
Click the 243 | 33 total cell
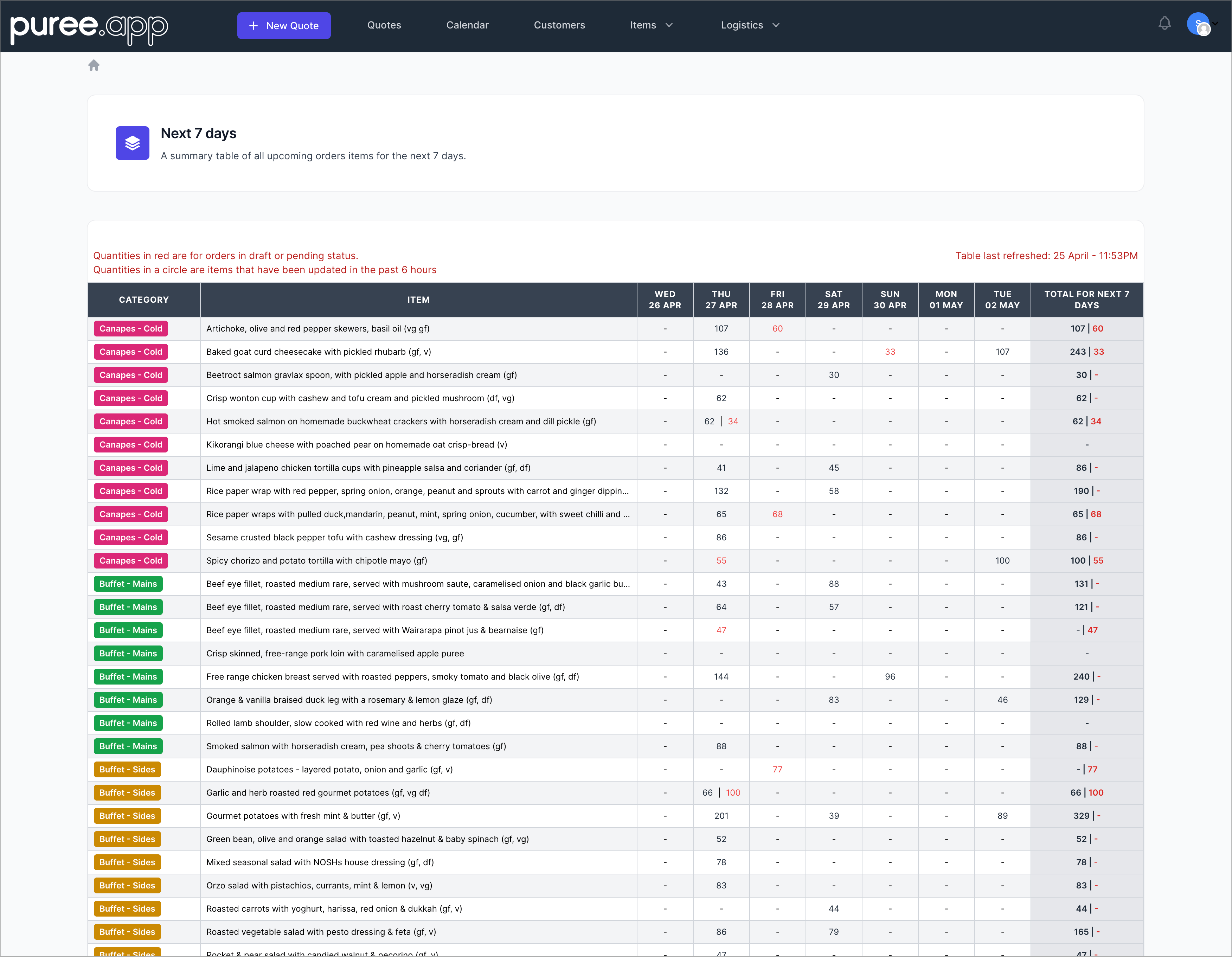[1086, 352]
